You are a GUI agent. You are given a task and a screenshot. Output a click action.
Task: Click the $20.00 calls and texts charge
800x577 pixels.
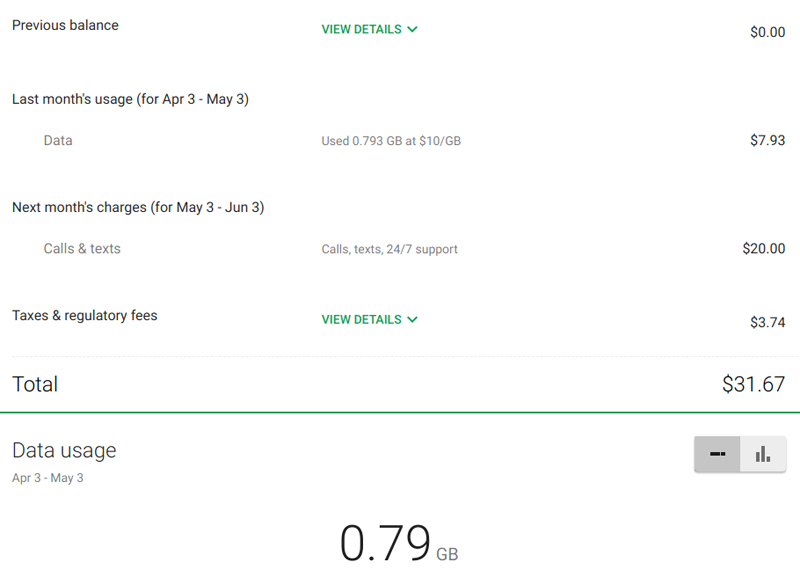(763, 249)
